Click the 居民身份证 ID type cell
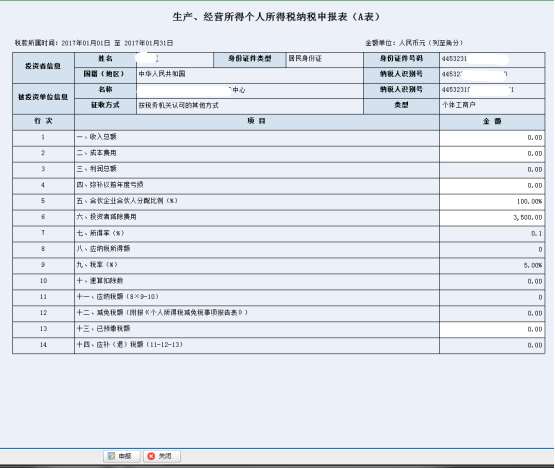Viewport: 555px width, 469px height. coord(325,59)
